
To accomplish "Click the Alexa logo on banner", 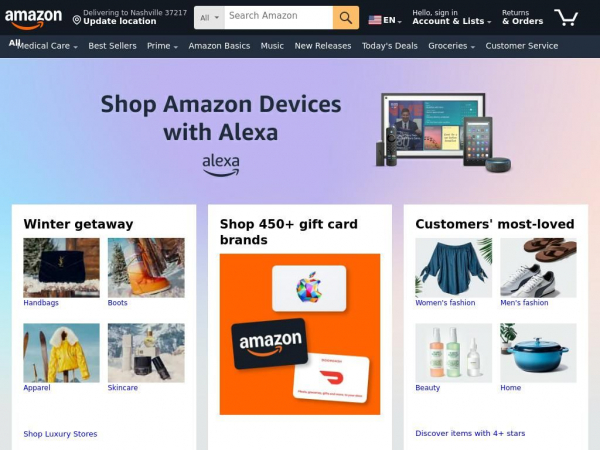I will click(221, 165).
